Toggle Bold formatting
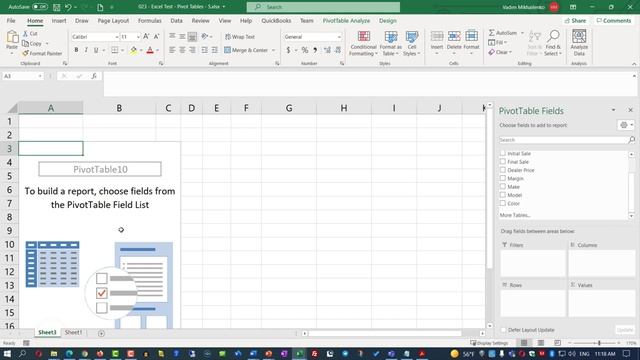Viewport: 640px width, 360px height. coord(76,50)
